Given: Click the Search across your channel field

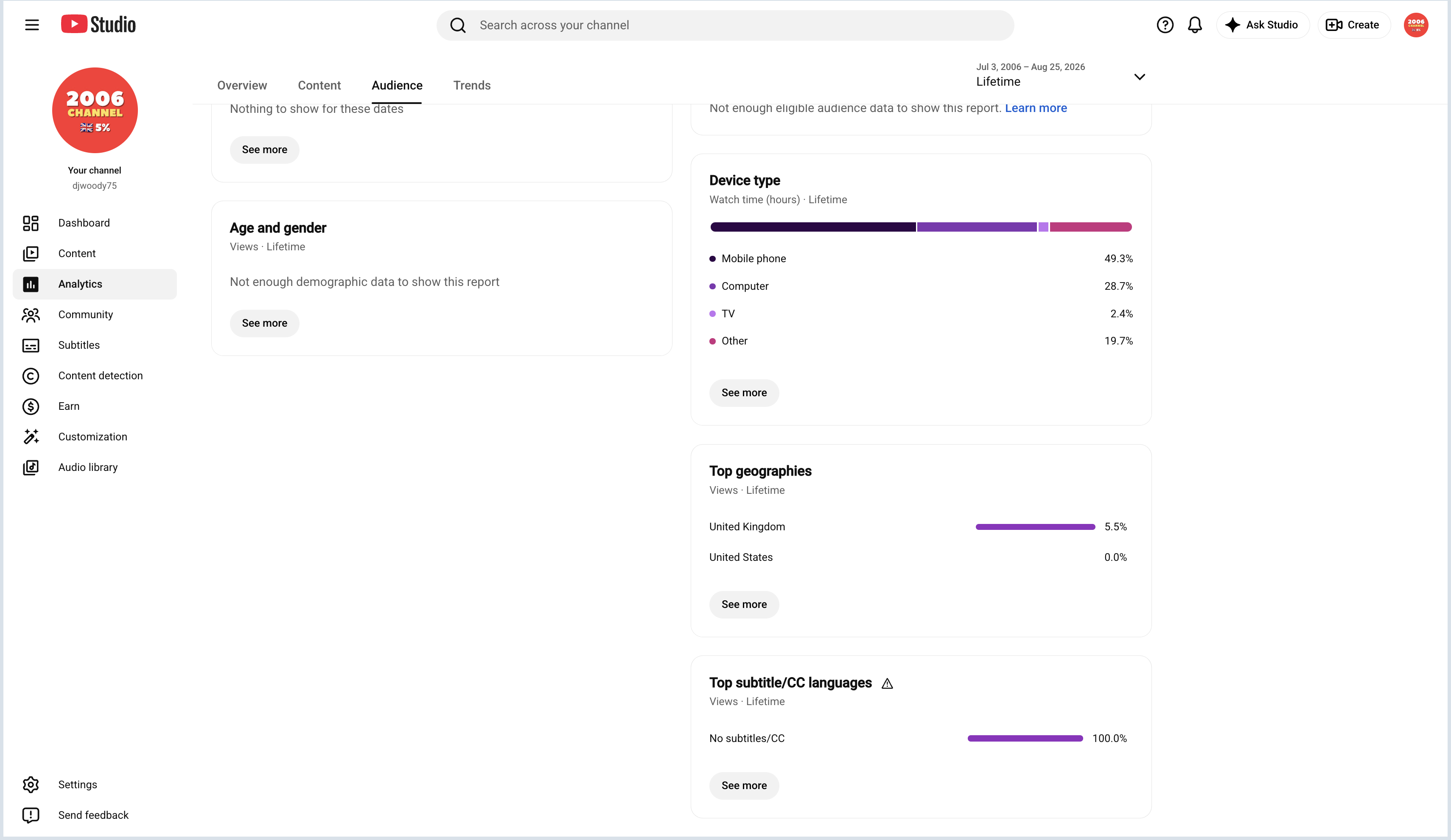Looking at the screenshot, I should pyautogui.click(x=725, y=25).
